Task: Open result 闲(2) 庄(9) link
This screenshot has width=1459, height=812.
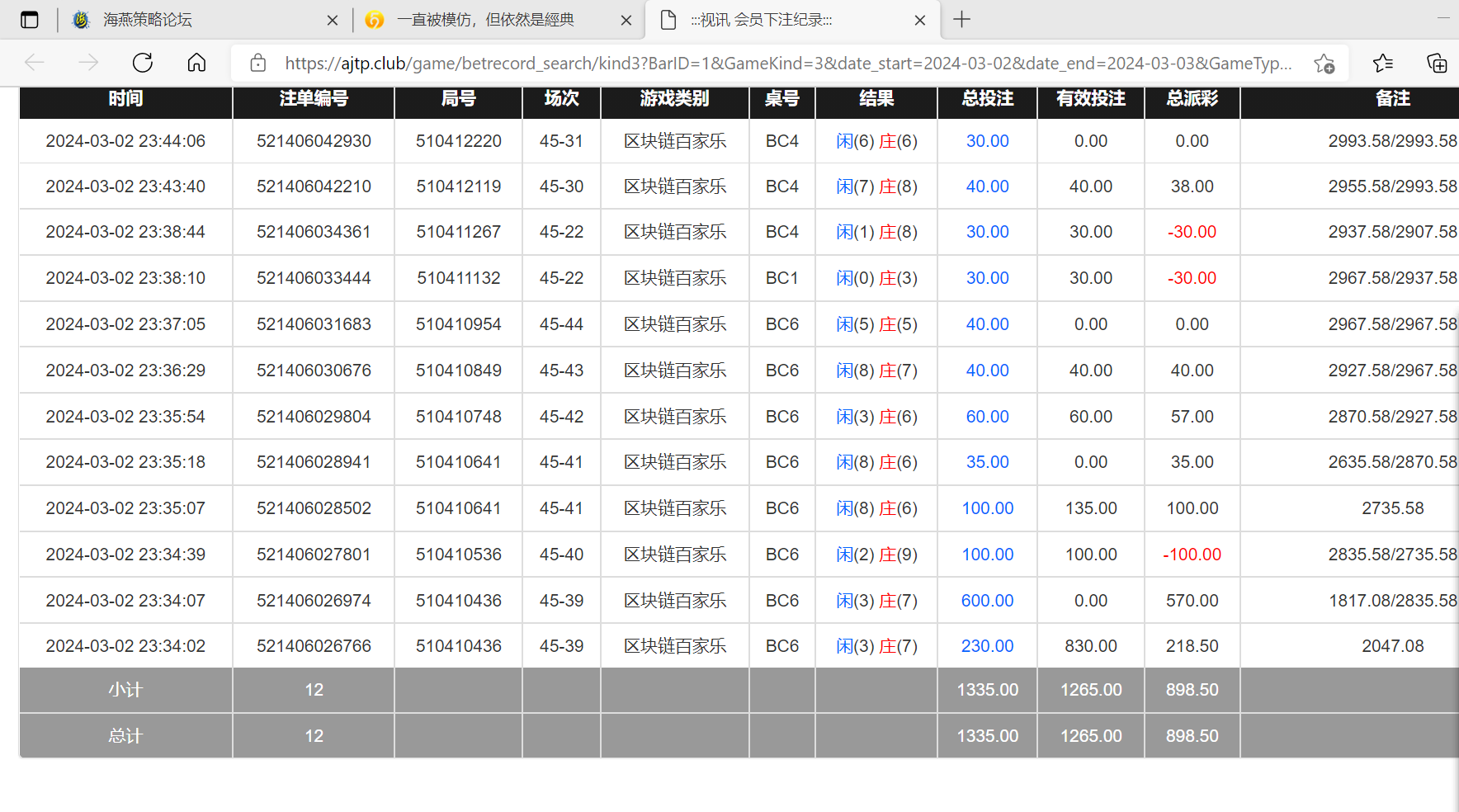Action: click(876, 555)
